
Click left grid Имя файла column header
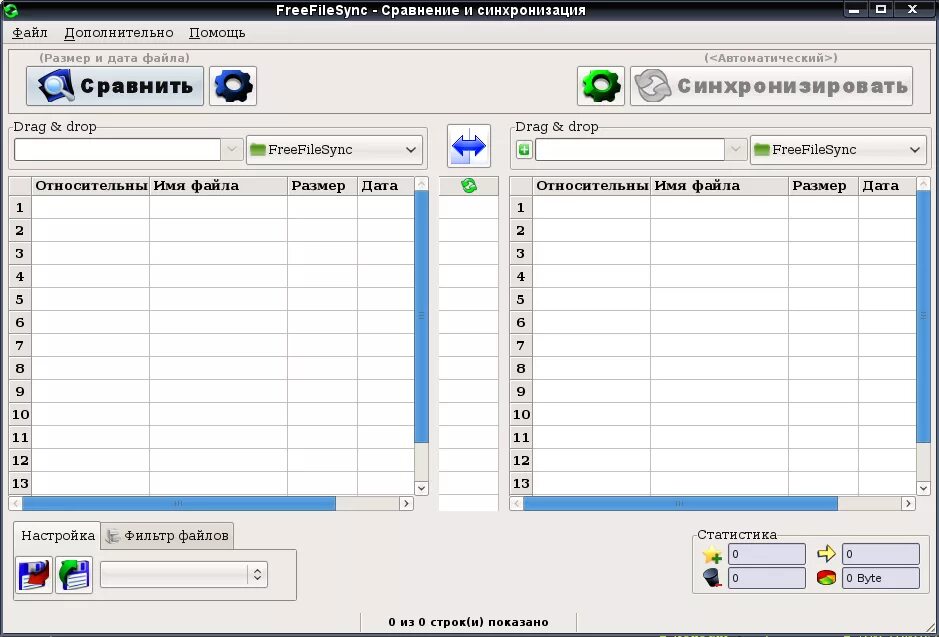[x=219, y=186]
